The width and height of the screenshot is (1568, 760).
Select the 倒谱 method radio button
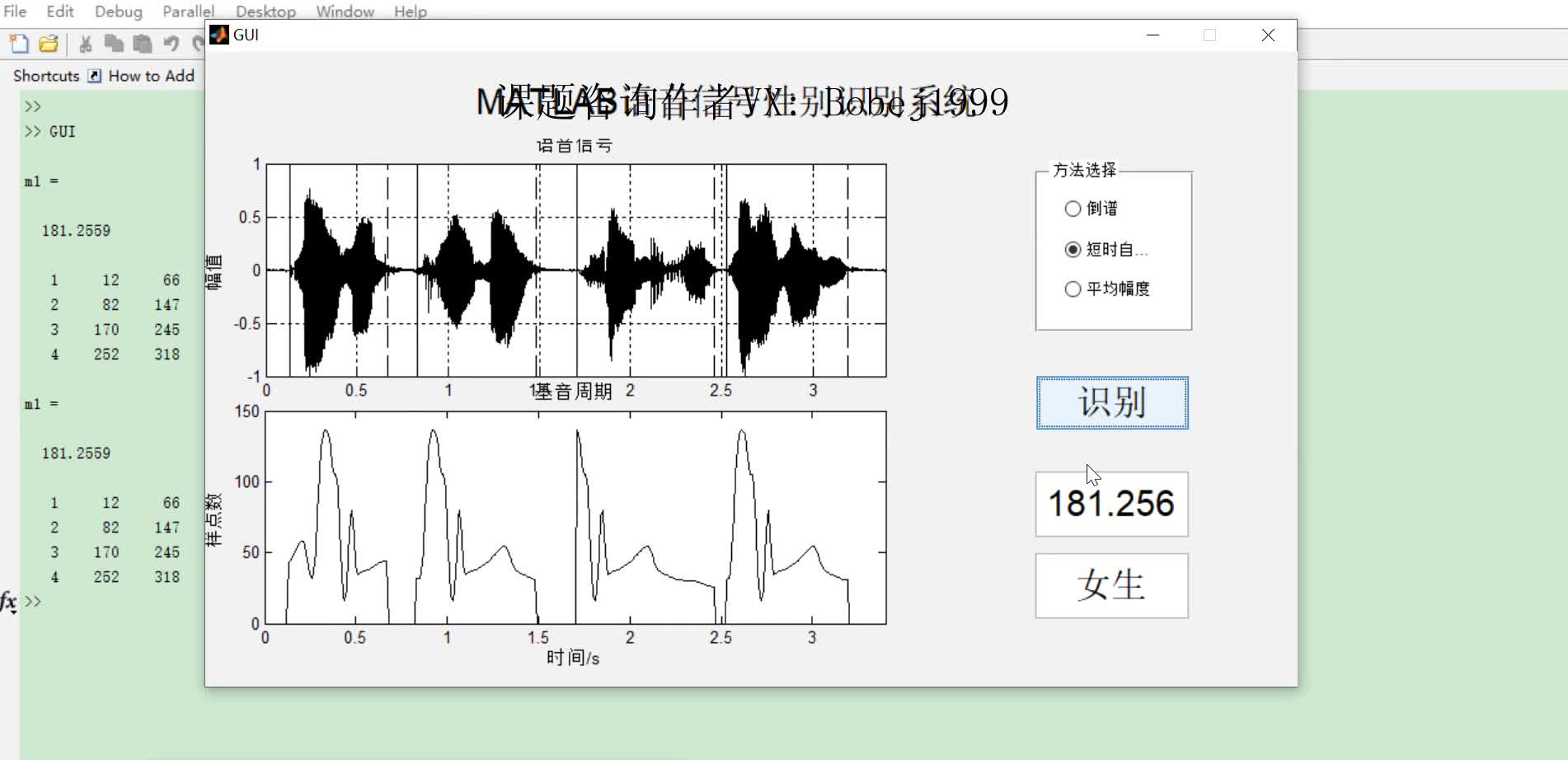click(1073, 209)
